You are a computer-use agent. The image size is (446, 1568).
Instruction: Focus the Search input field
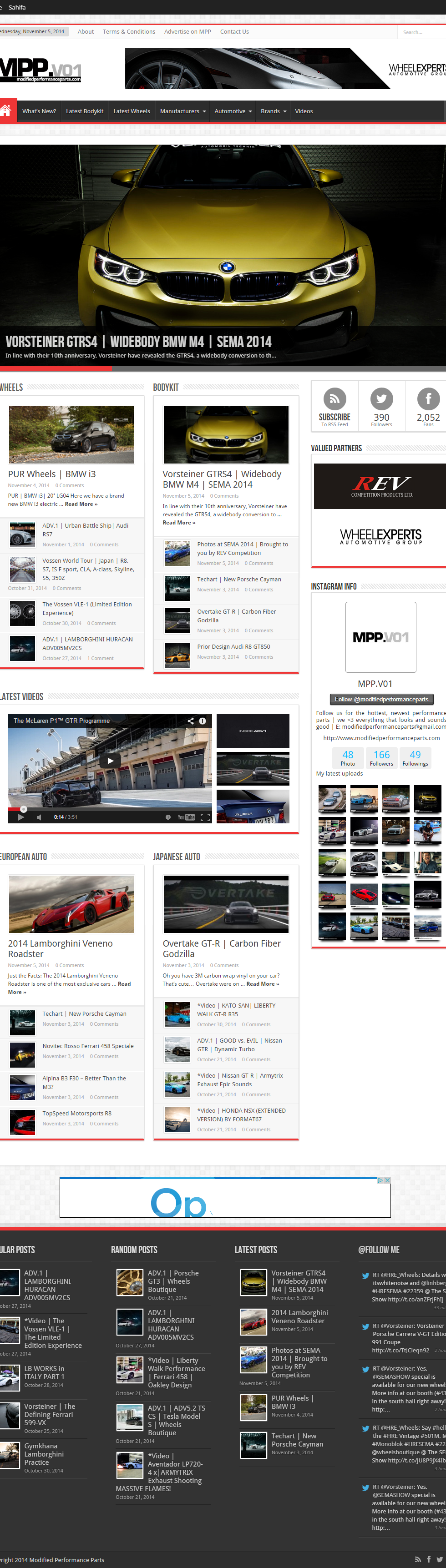point(422,32)
